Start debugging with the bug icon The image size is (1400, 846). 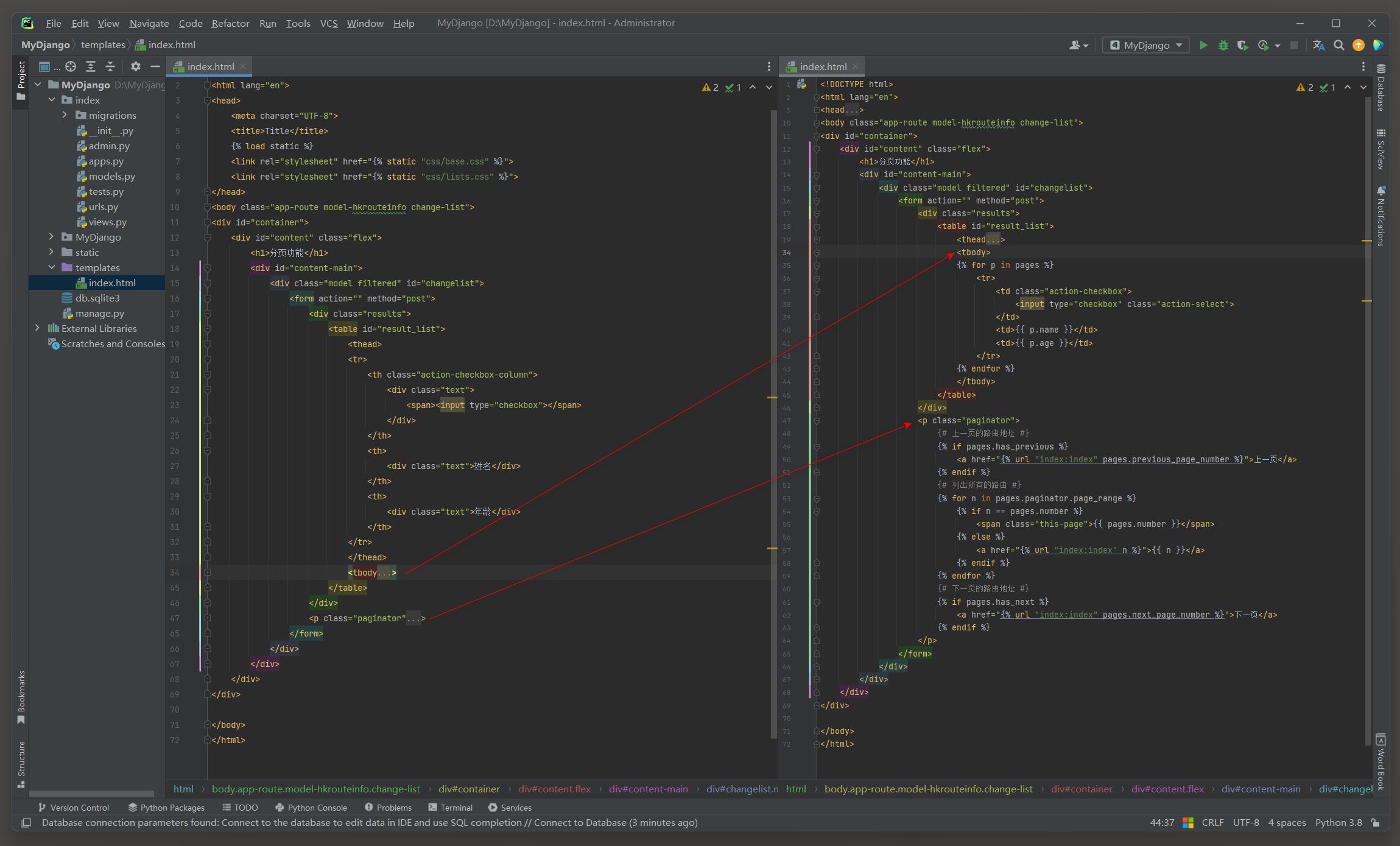coord(1223,45)
